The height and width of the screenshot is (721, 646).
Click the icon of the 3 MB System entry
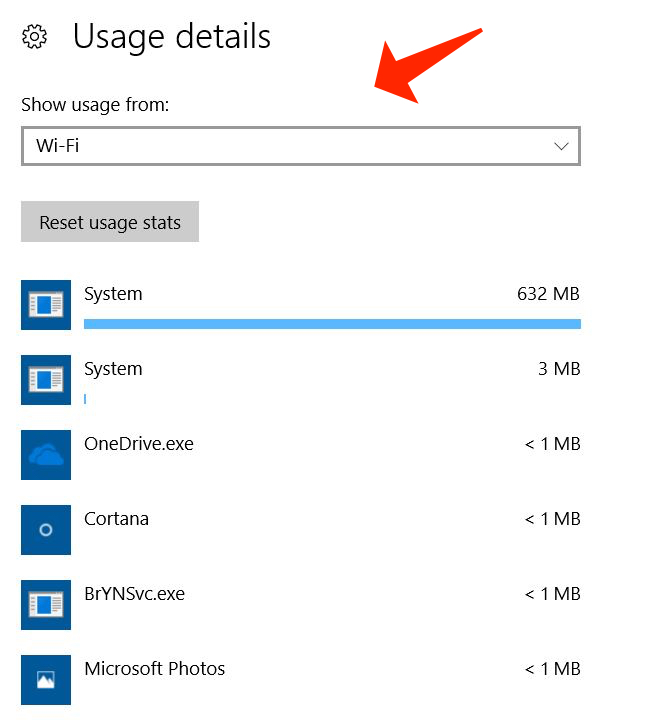[46, 380]
